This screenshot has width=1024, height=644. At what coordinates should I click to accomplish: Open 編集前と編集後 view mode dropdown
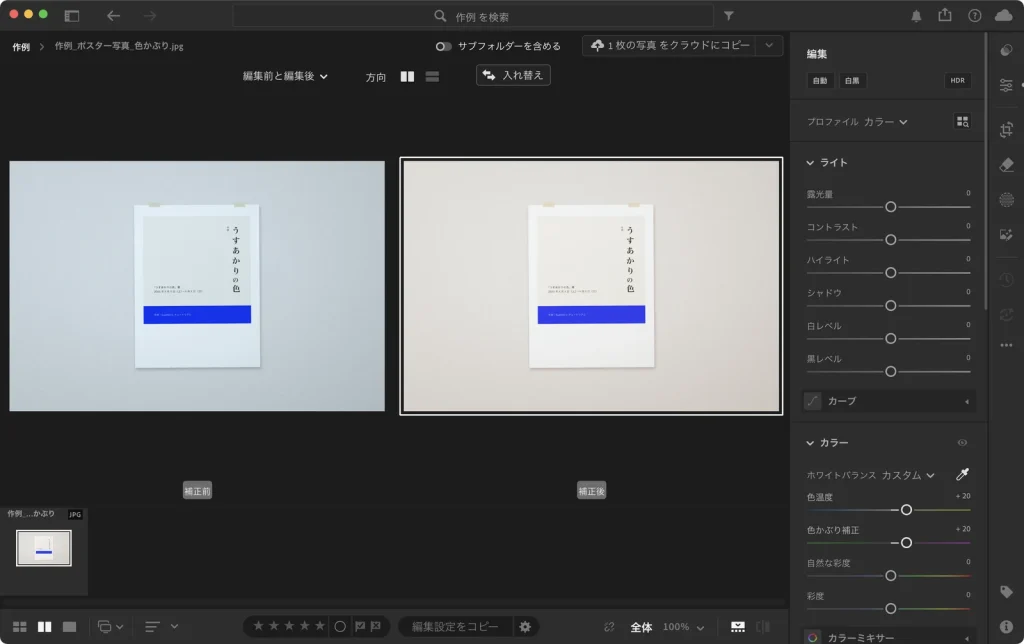285,76
